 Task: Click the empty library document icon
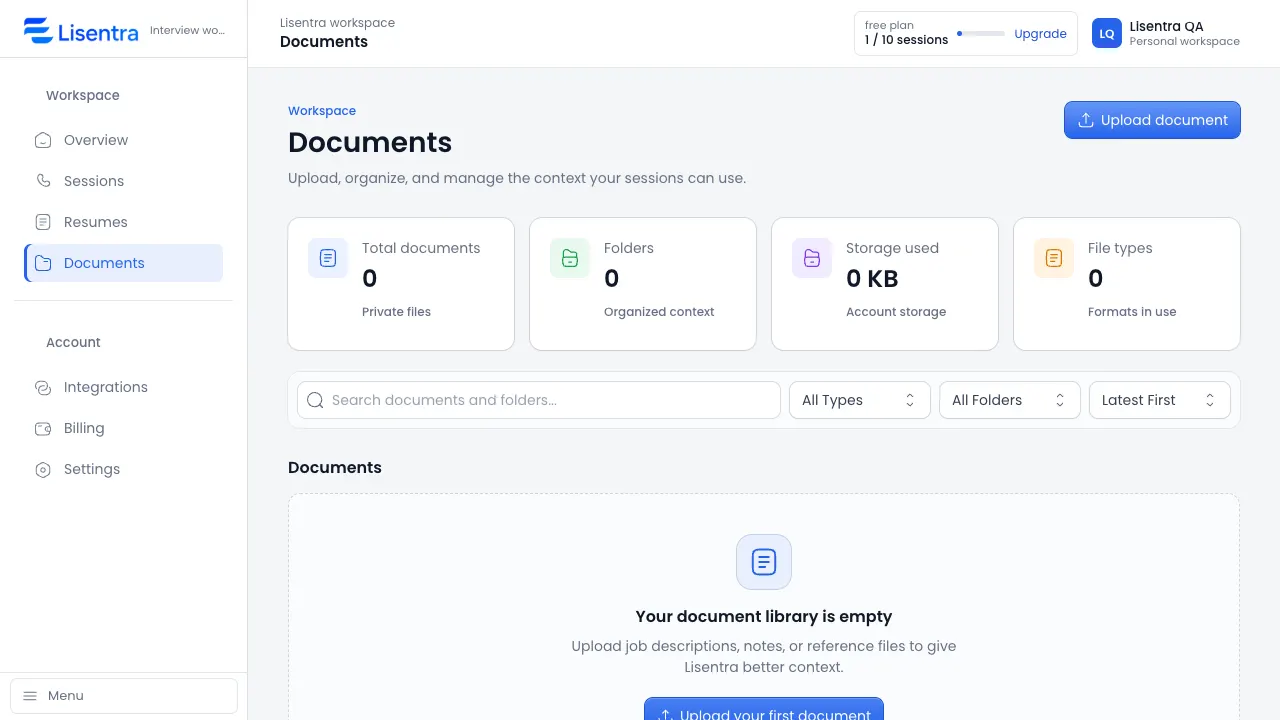pyautogui.click(x=764, y=562)
